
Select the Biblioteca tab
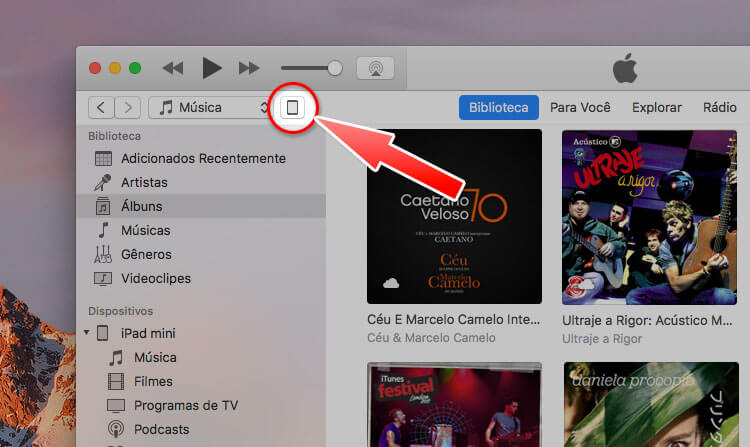[x=498, y=108]
